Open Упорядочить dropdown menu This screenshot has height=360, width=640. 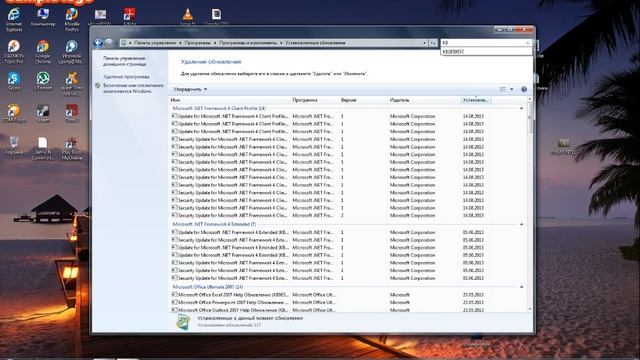point(190,89)
